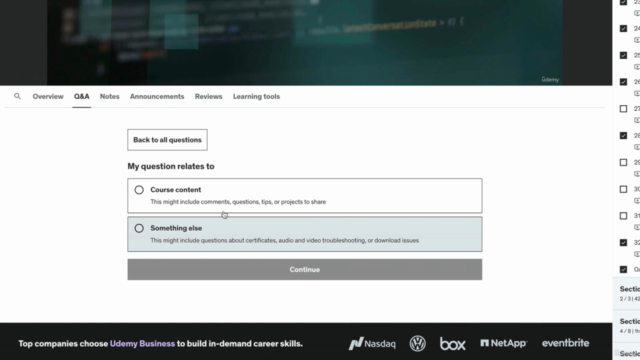Switch to the Overview tab
The image size is (640, 360).
tap(48, 96)
